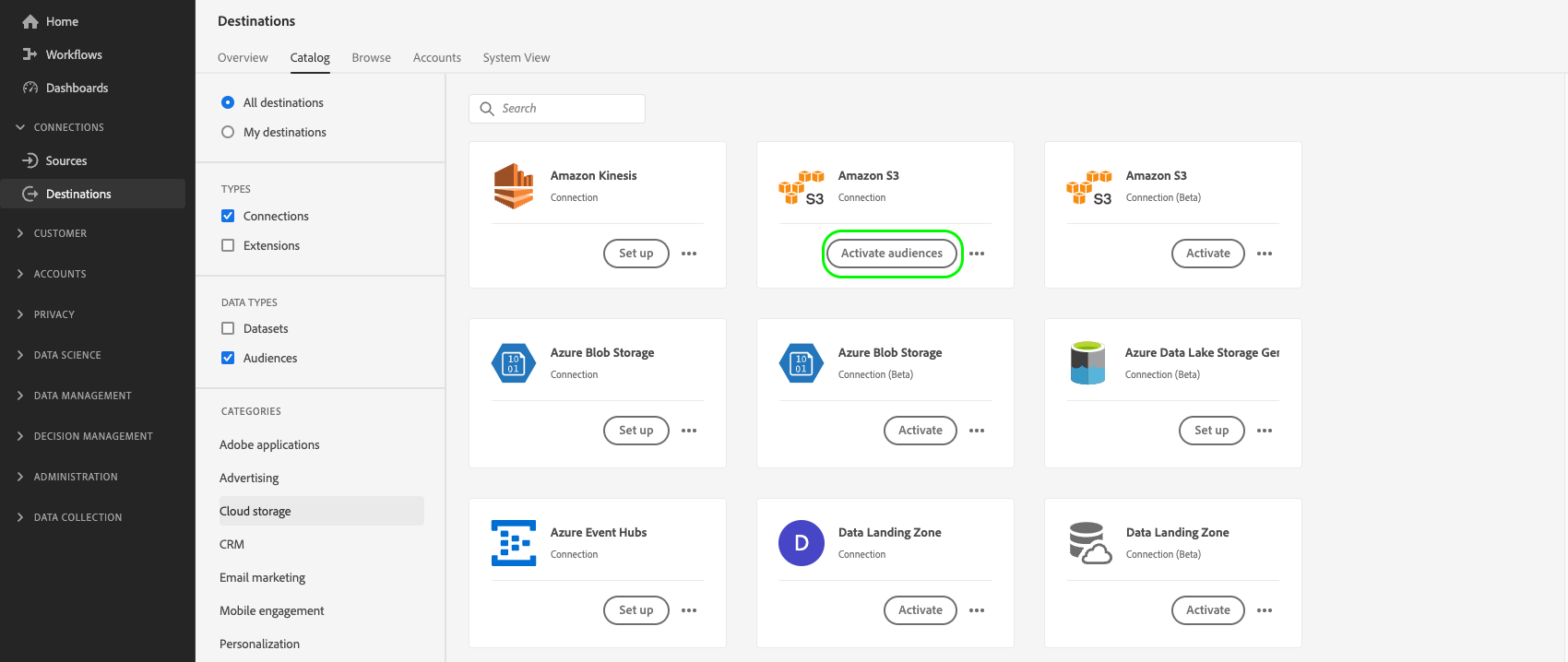Uncheck the Audiences checkbox
1568x662 pixels.
(228, 358)
